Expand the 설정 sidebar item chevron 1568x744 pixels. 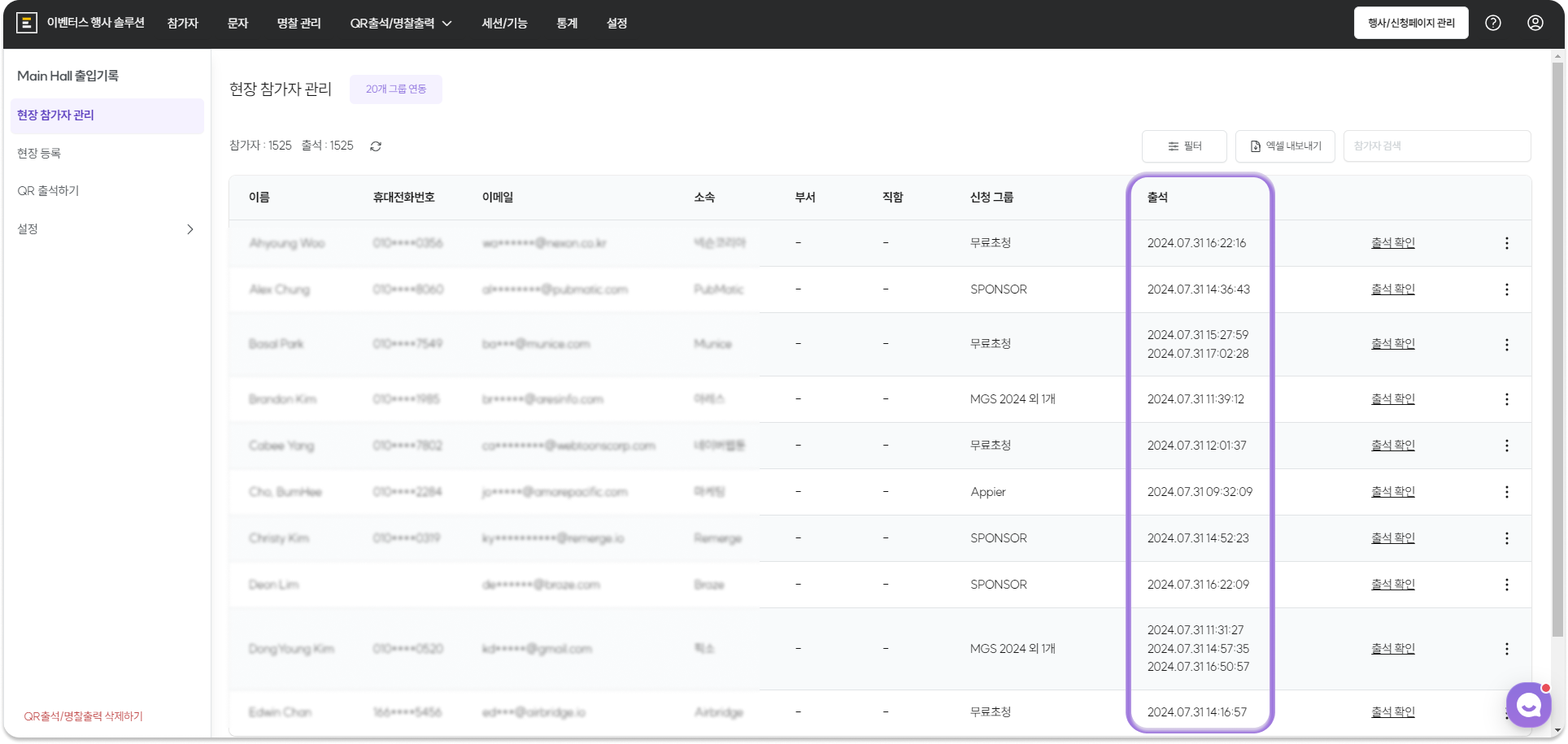click(190, 229)
